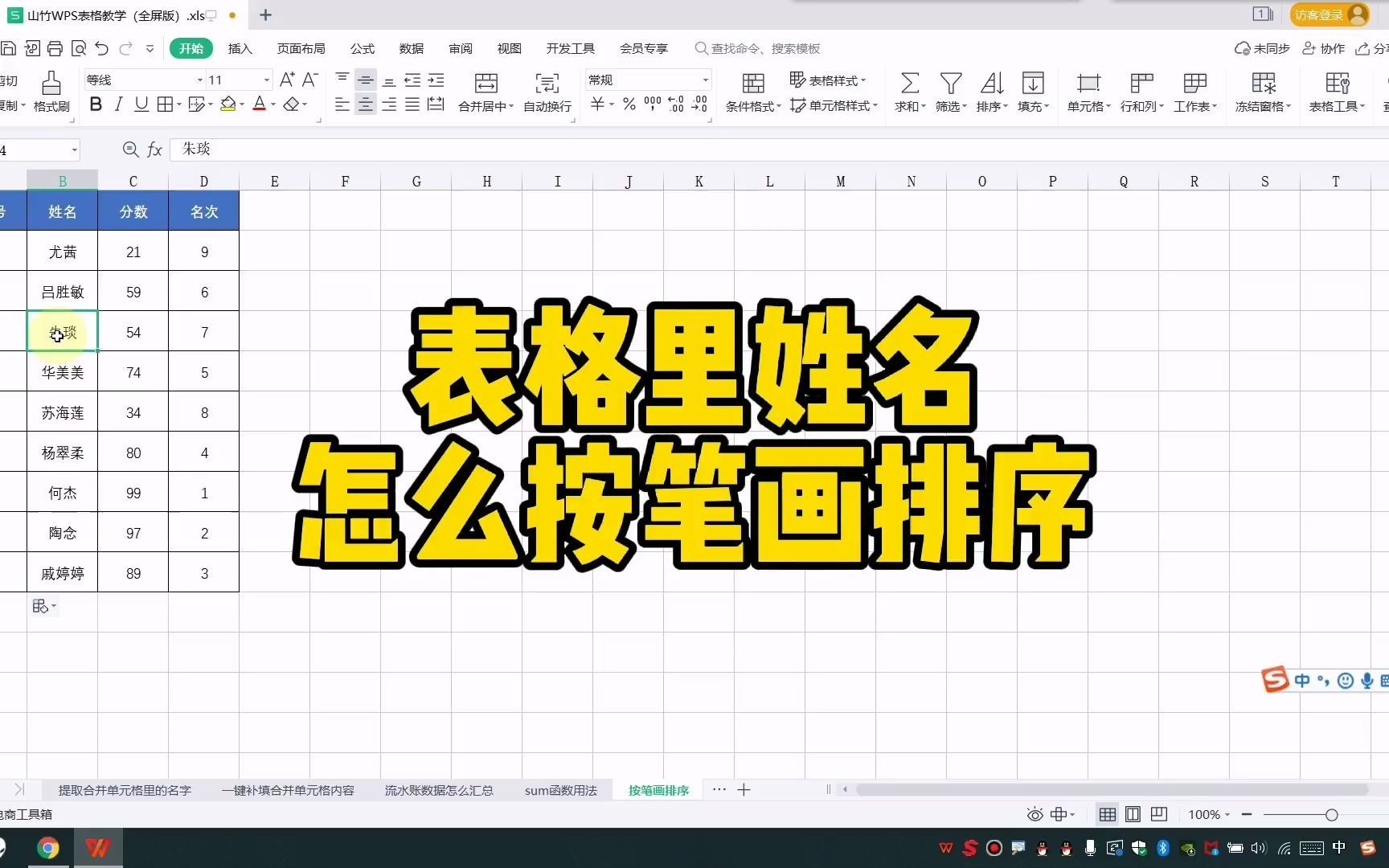Click the decrease indent icon
1389x868 pixels.
pyautogui.click(x=412, y=80)
